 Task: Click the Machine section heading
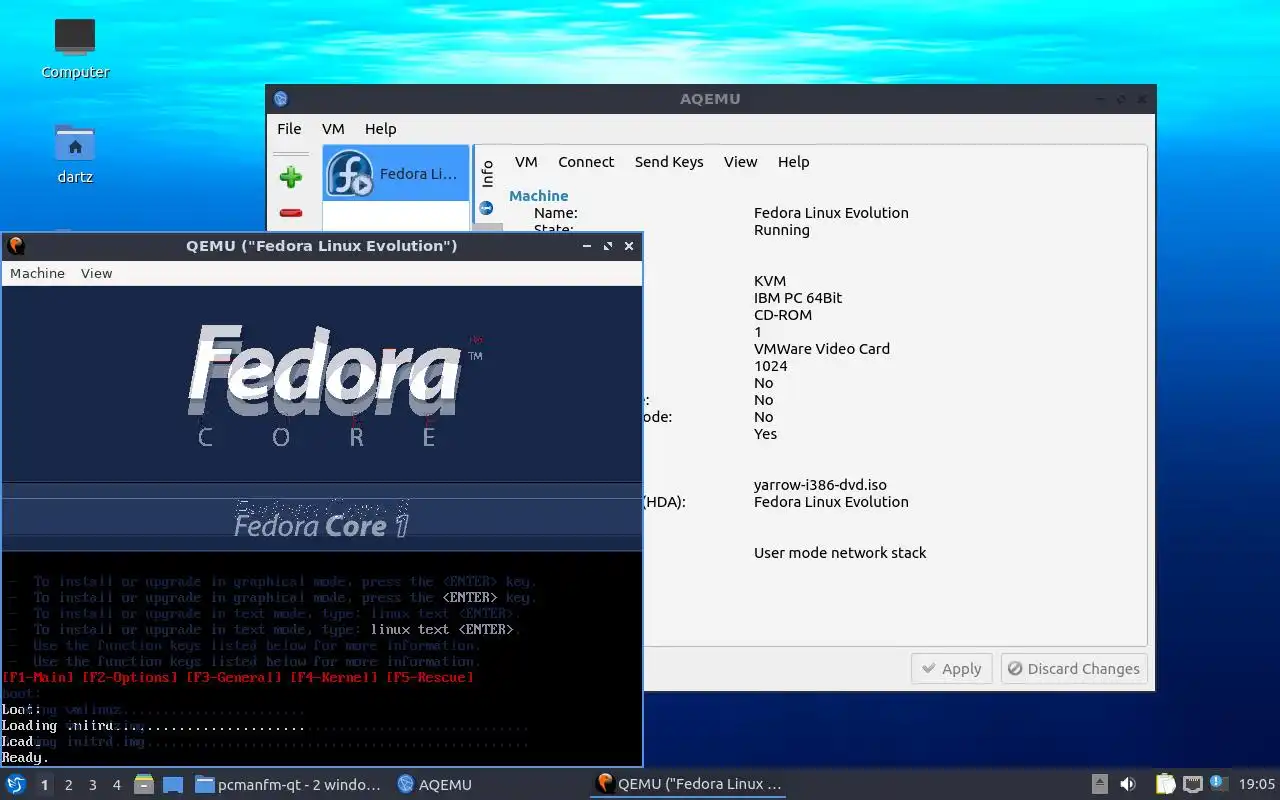(x=538, y=196)
